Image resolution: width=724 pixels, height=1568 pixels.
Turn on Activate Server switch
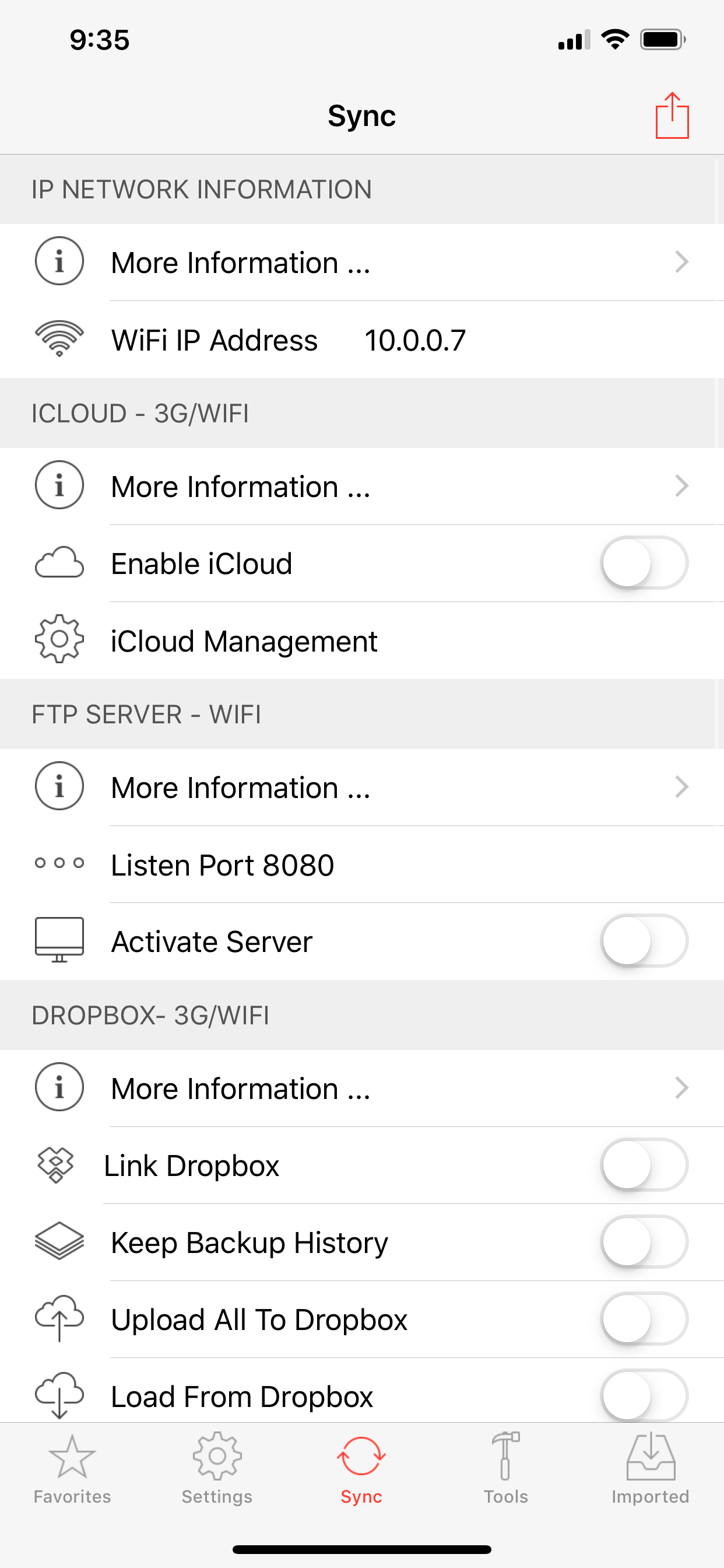(x=644, y=941)
